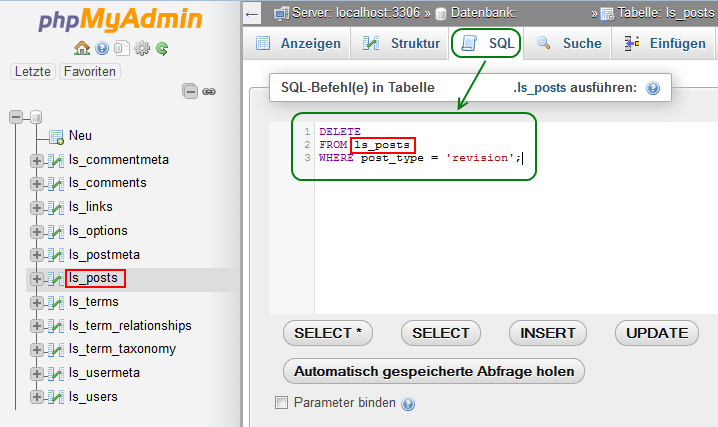Select ls_term_taxonomy table in the tree
The height and width of the screenshot is (427, 718).
point(122,349)
